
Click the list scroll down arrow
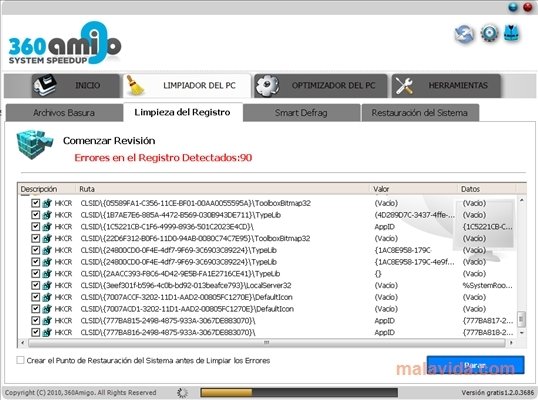tap(521, 333)
